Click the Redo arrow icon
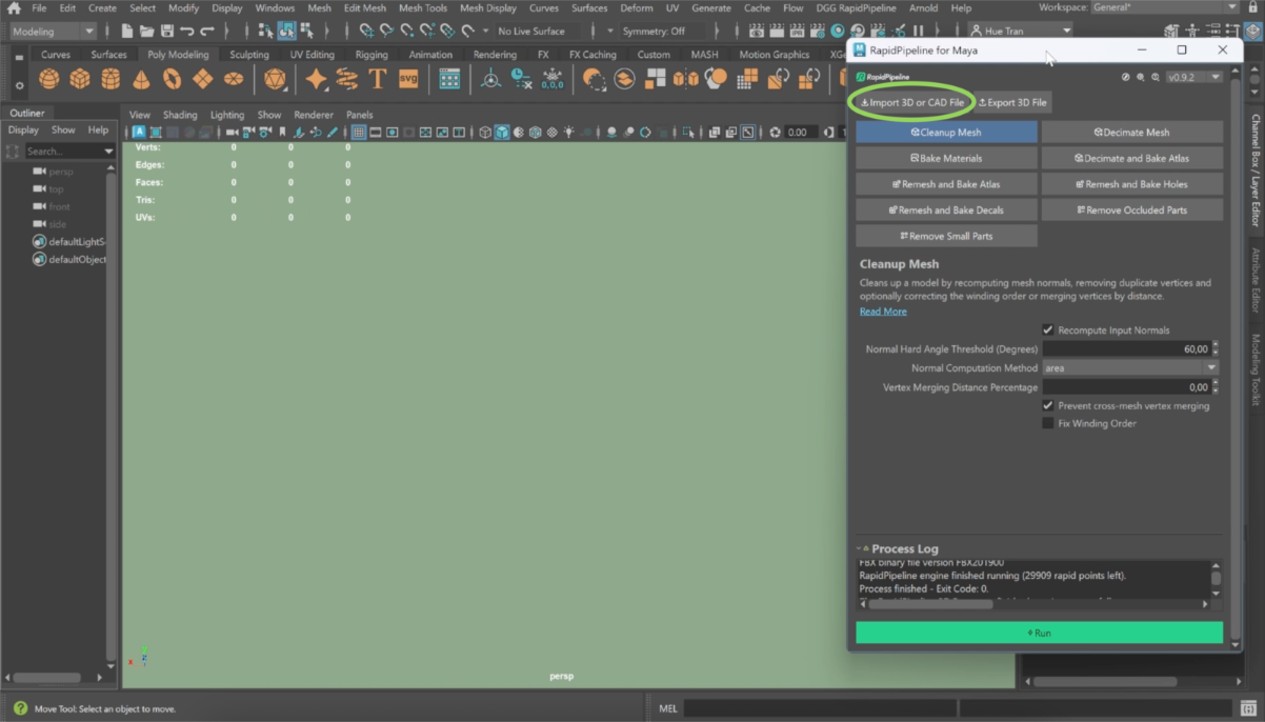 207,31
